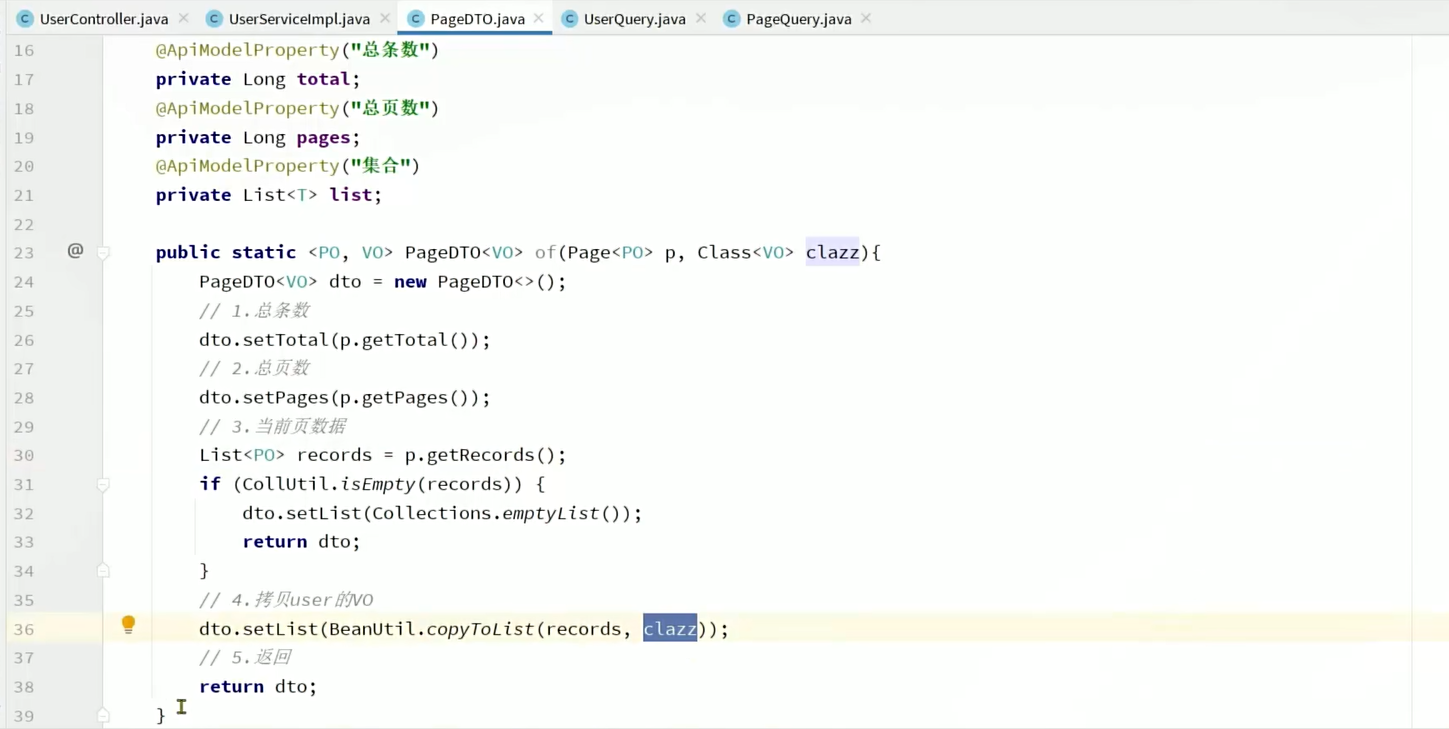1449x729 pixels.
Task: Click setPages on line 28
Action: [x=285, y=397]
